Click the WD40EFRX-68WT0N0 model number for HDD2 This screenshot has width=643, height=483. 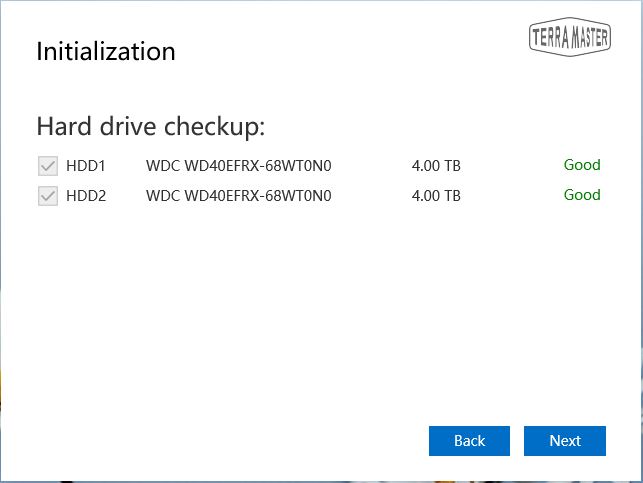257,196
